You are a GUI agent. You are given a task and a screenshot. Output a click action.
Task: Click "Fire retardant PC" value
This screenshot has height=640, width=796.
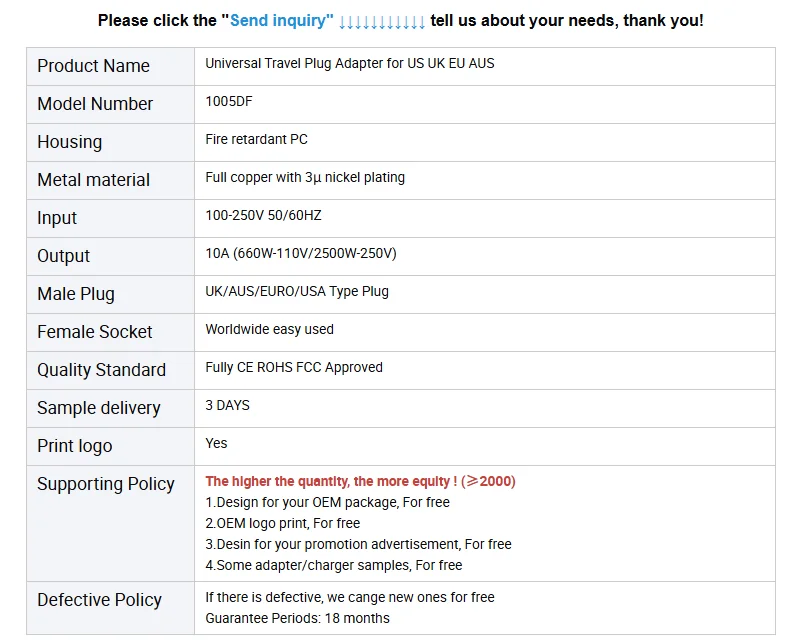(x=256, y=140)
